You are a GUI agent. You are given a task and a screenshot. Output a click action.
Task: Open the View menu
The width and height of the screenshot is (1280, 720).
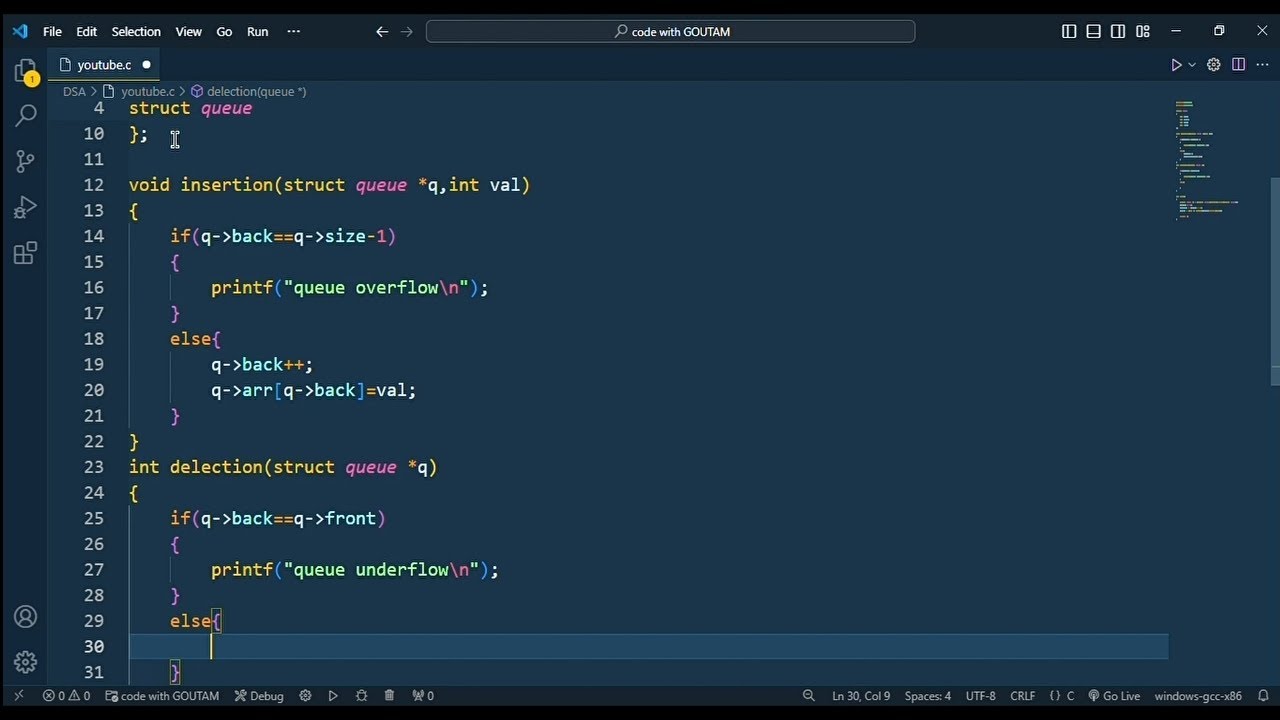(189, 32)
